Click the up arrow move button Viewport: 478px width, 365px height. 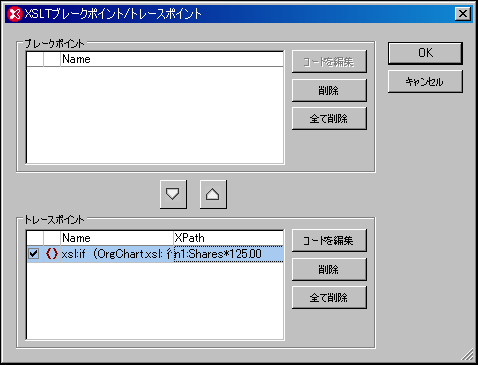pos(213,194)
